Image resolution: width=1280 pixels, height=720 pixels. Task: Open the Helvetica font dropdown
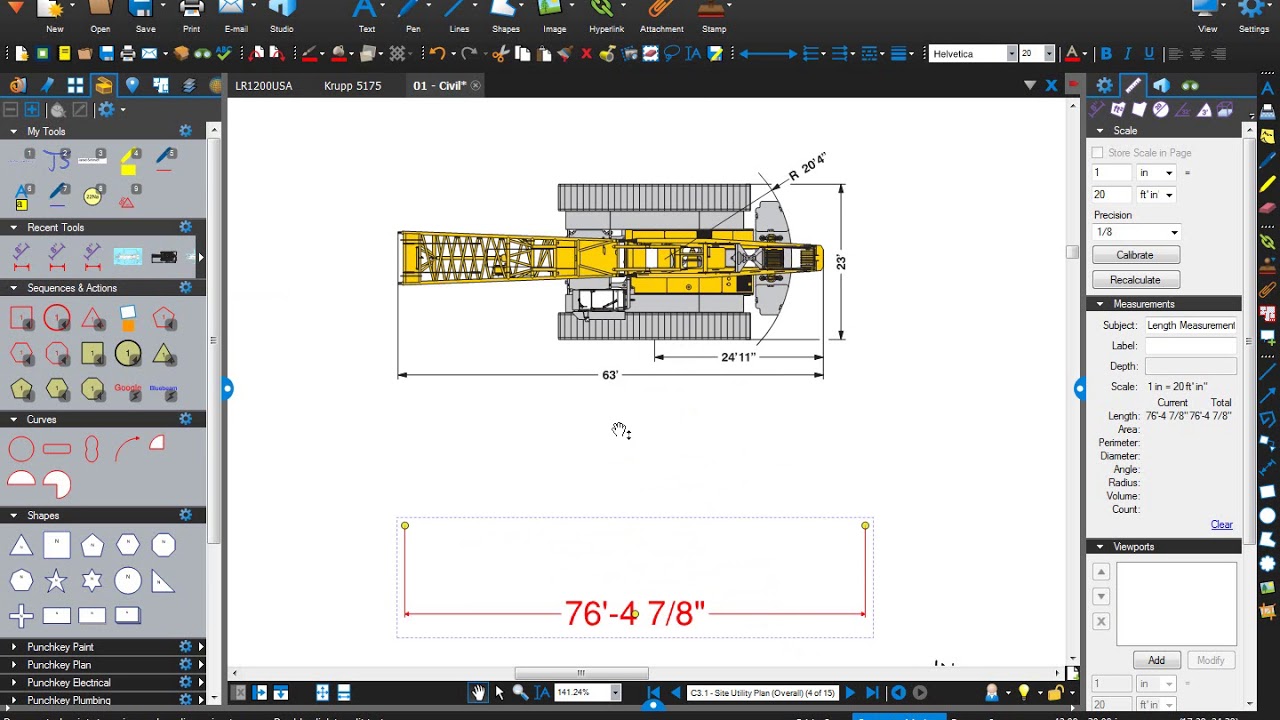[1011, 54]
